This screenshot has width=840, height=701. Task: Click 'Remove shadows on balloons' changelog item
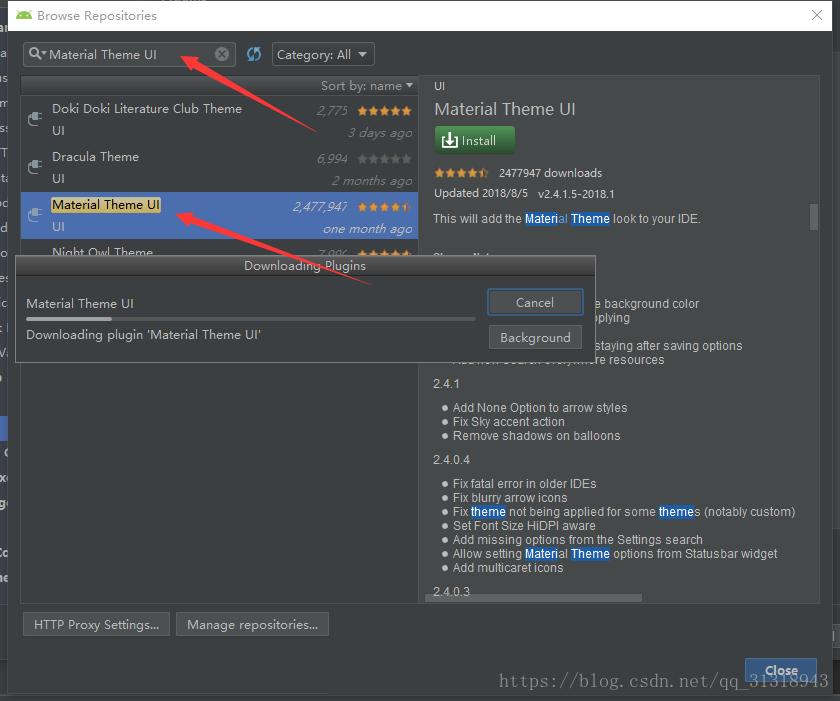click(x=536, y=436)
